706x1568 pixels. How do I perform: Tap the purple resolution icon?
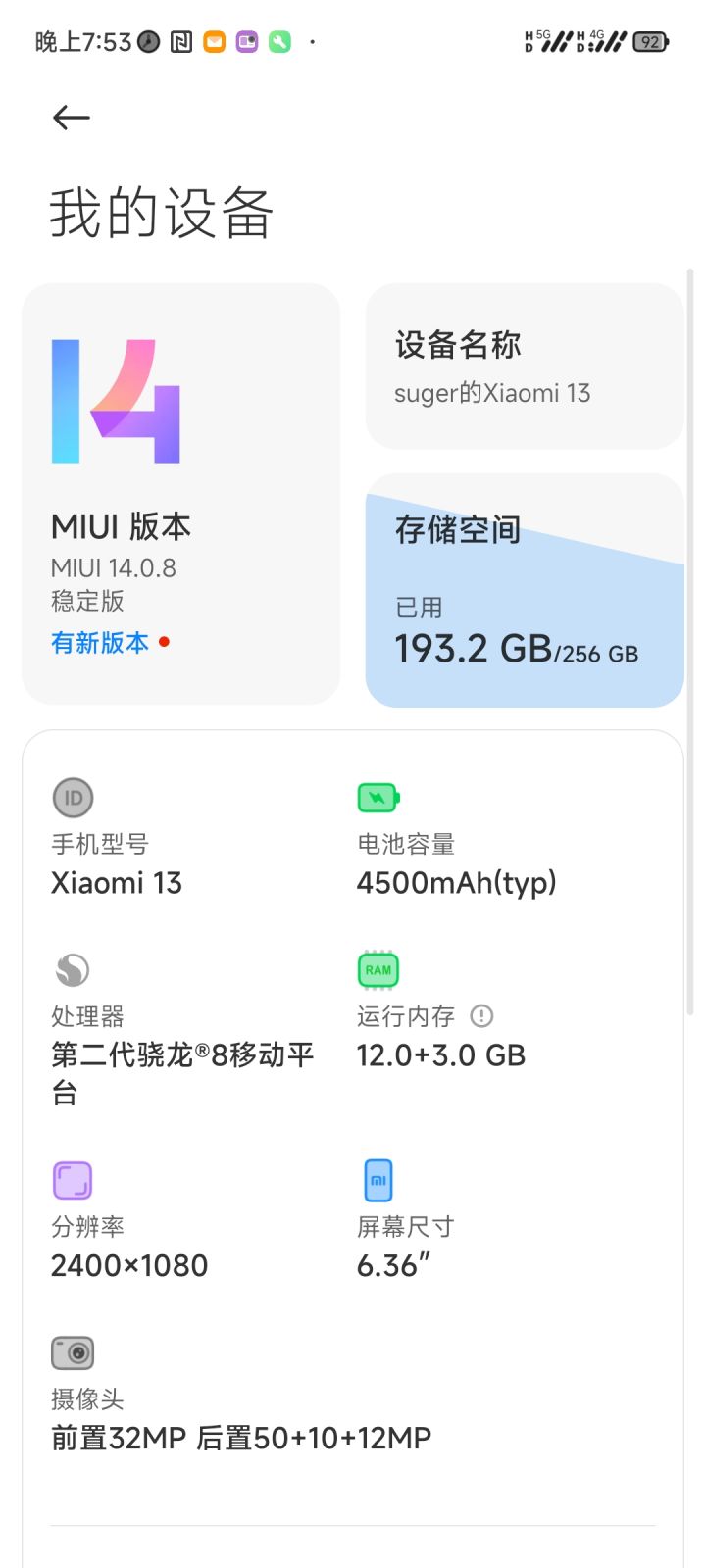[73, 1181]
